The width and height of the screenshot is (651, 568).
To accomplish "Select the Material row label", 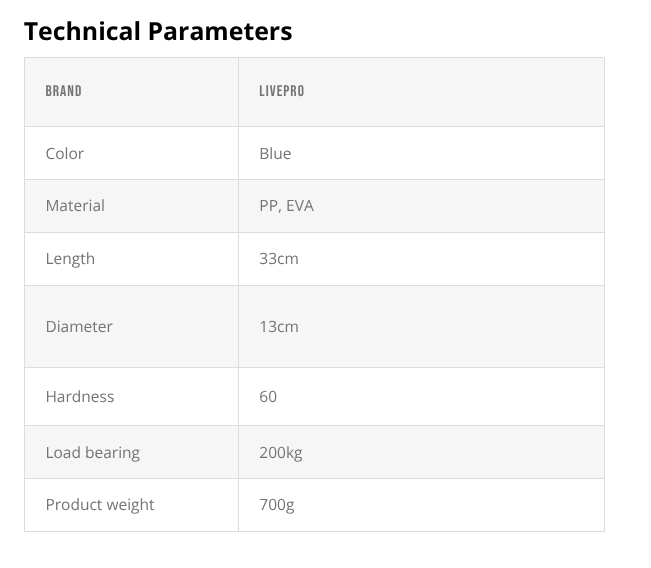I will (x=75, y=205).
